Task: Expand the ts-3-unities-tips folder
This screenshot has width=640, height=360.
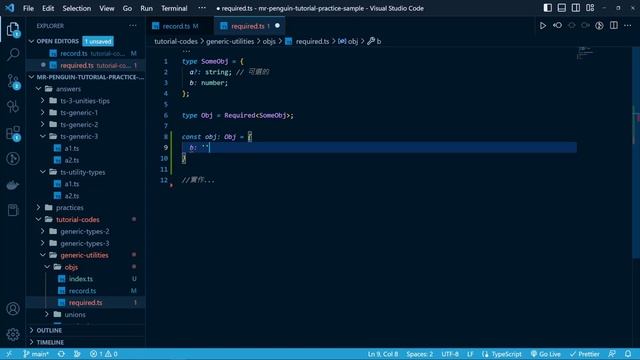Action: (85, 100)
